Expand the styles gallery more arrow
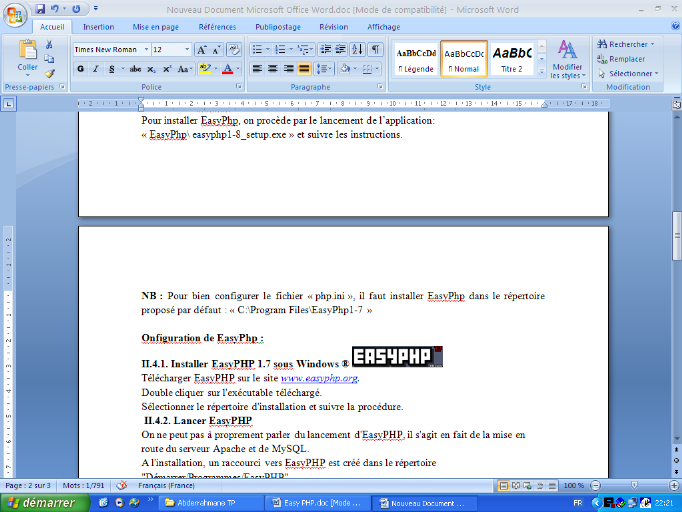The image size is (682, 512). click(542, 73)
